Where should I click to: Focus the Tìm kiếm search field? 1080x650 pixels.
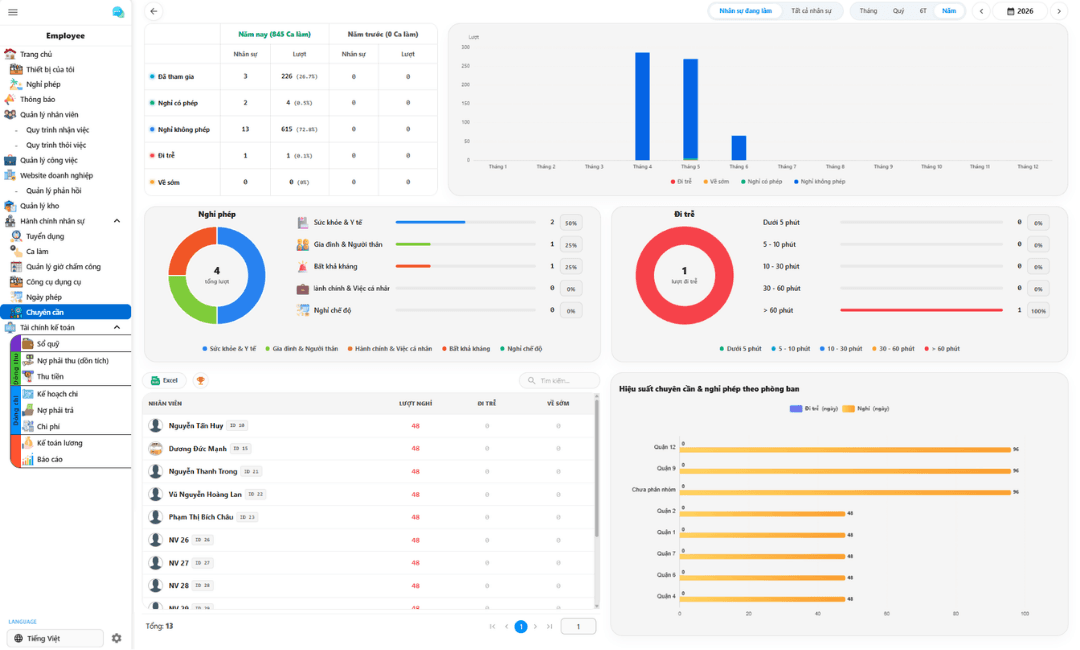click(559, 380)
